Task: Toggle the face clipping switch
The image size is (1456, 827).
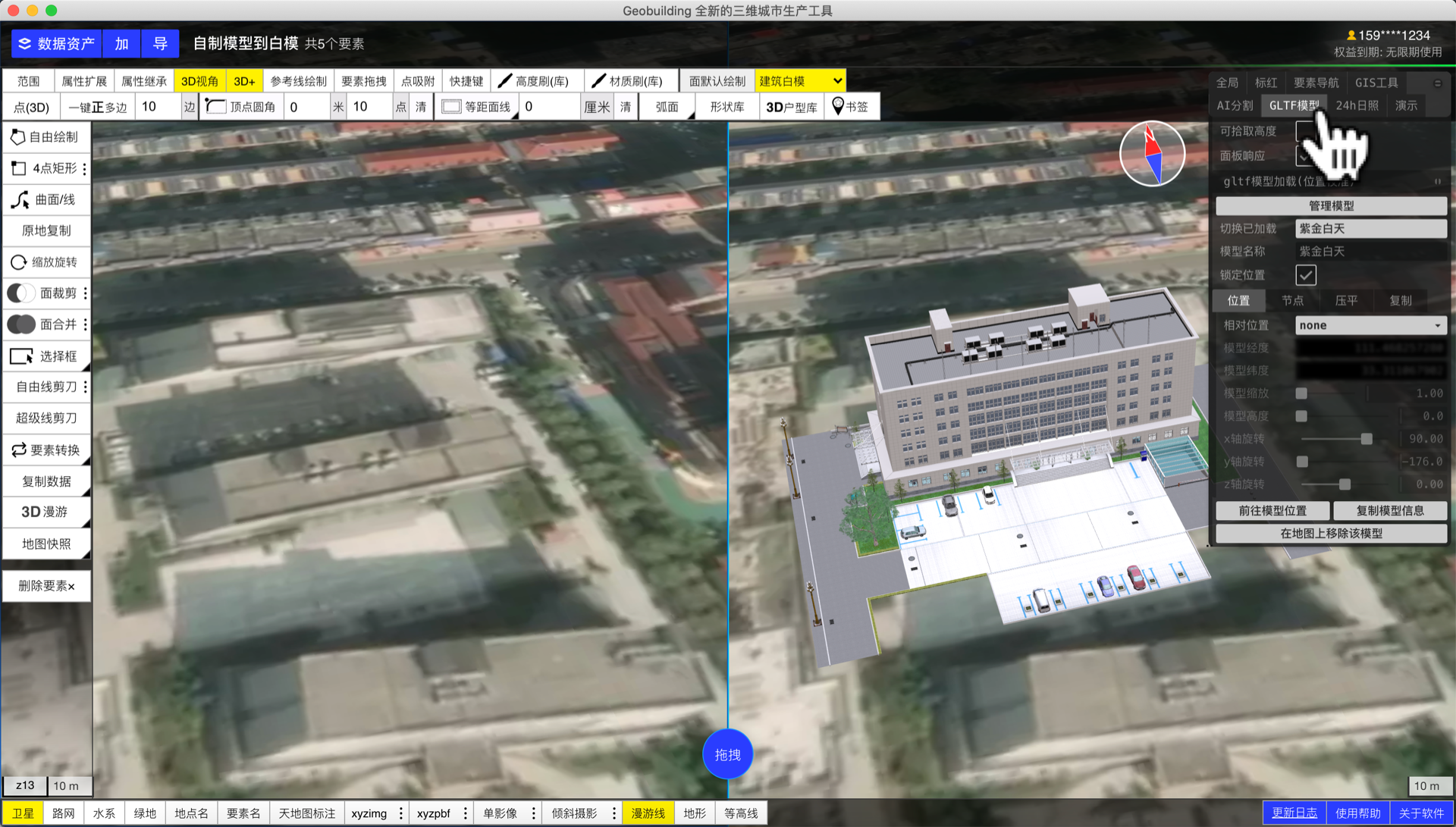Action: pos(21,293)
